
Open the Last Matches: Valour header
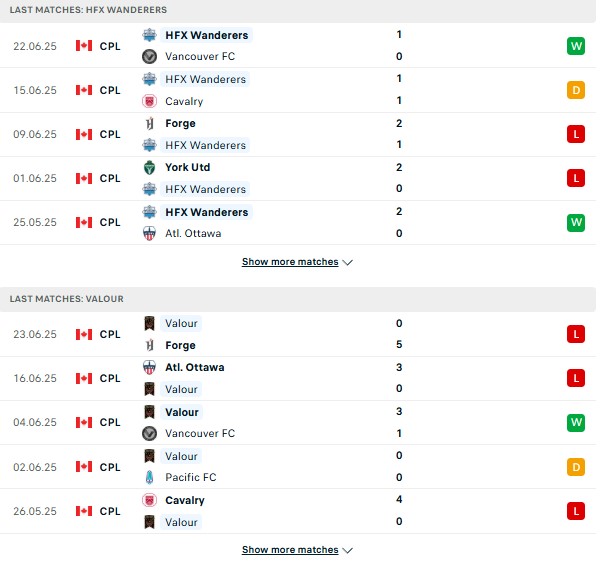tap(67, 299)
